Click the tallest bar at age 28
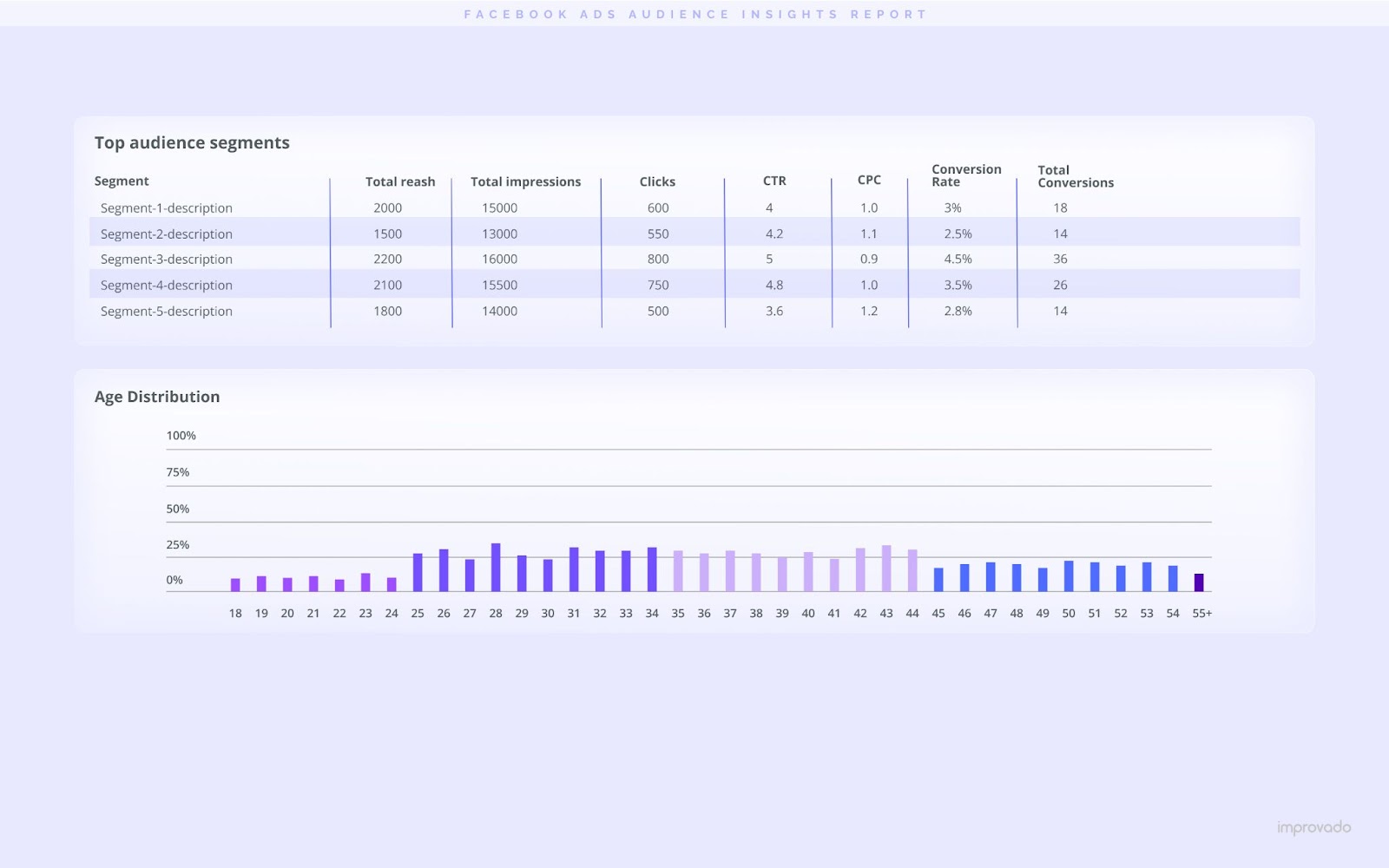 pyautogui.click(x=496, y=564)
